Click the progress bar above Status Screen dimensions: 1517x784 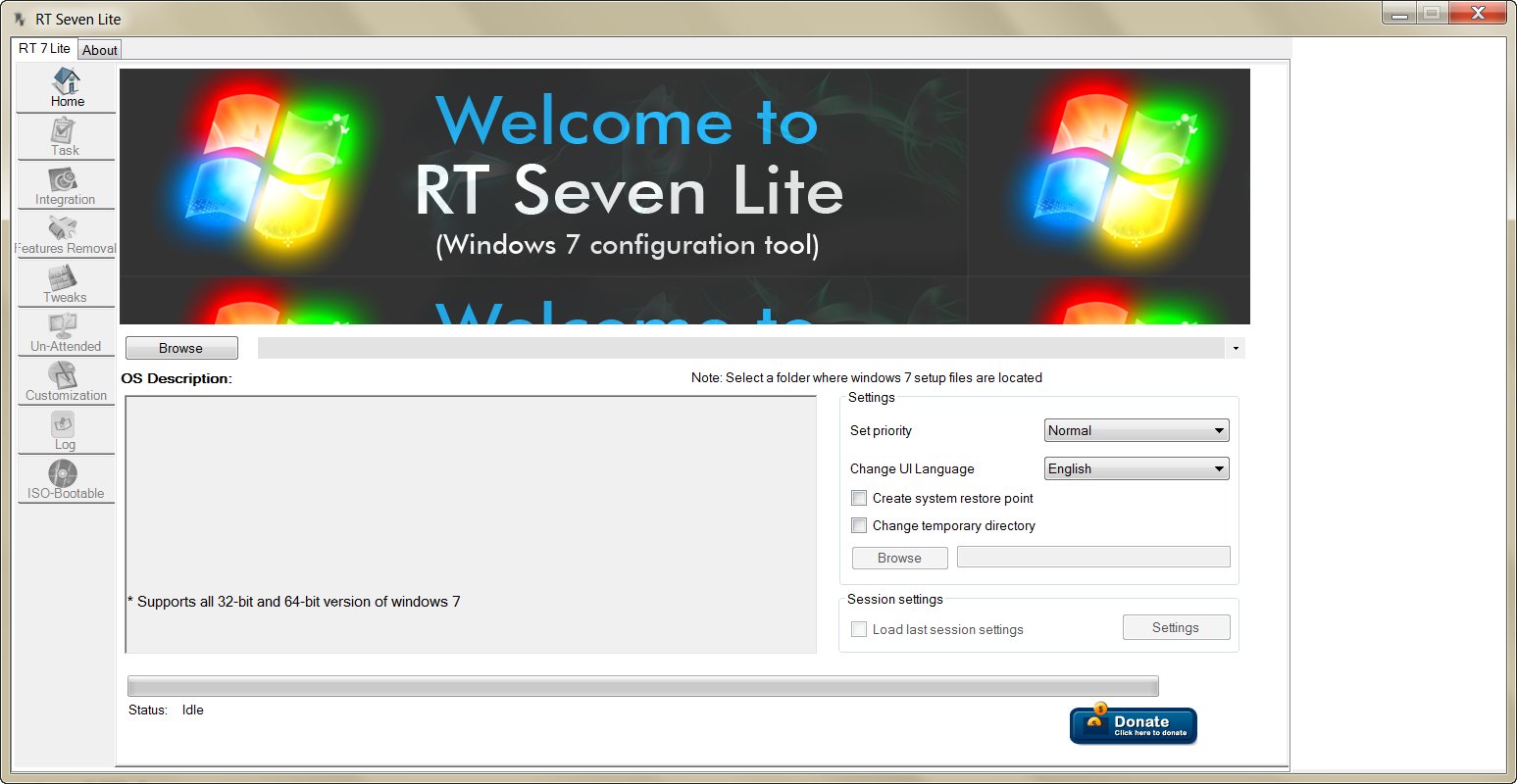click(643, 686)
